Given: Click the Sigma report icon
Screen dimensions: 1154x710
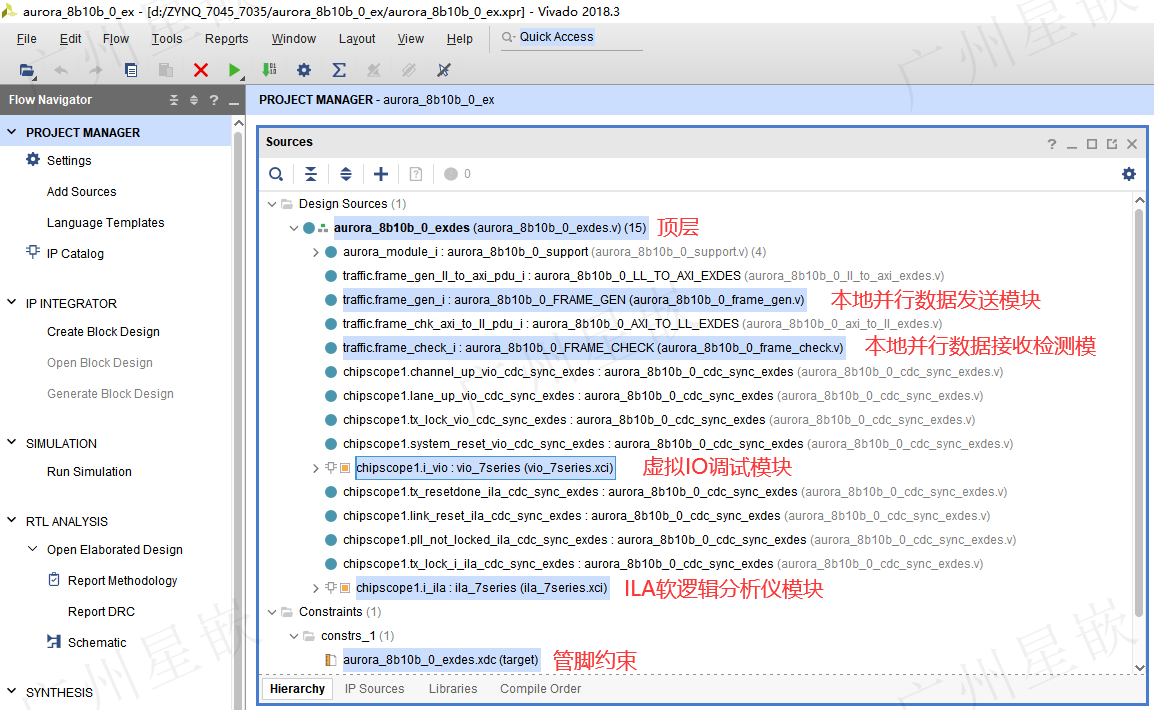Looking at the screenshot, I should click(x=339, y=70).
